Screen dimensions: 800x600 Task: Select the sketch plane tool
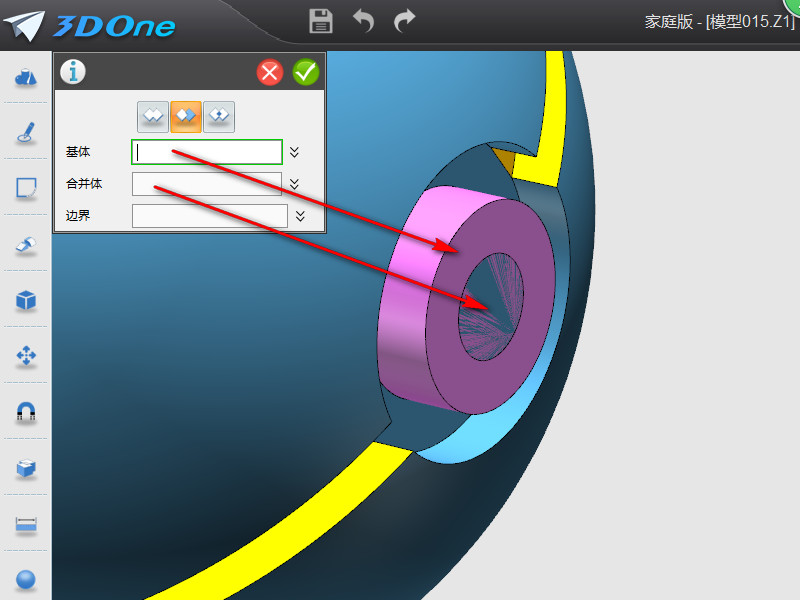25,186
